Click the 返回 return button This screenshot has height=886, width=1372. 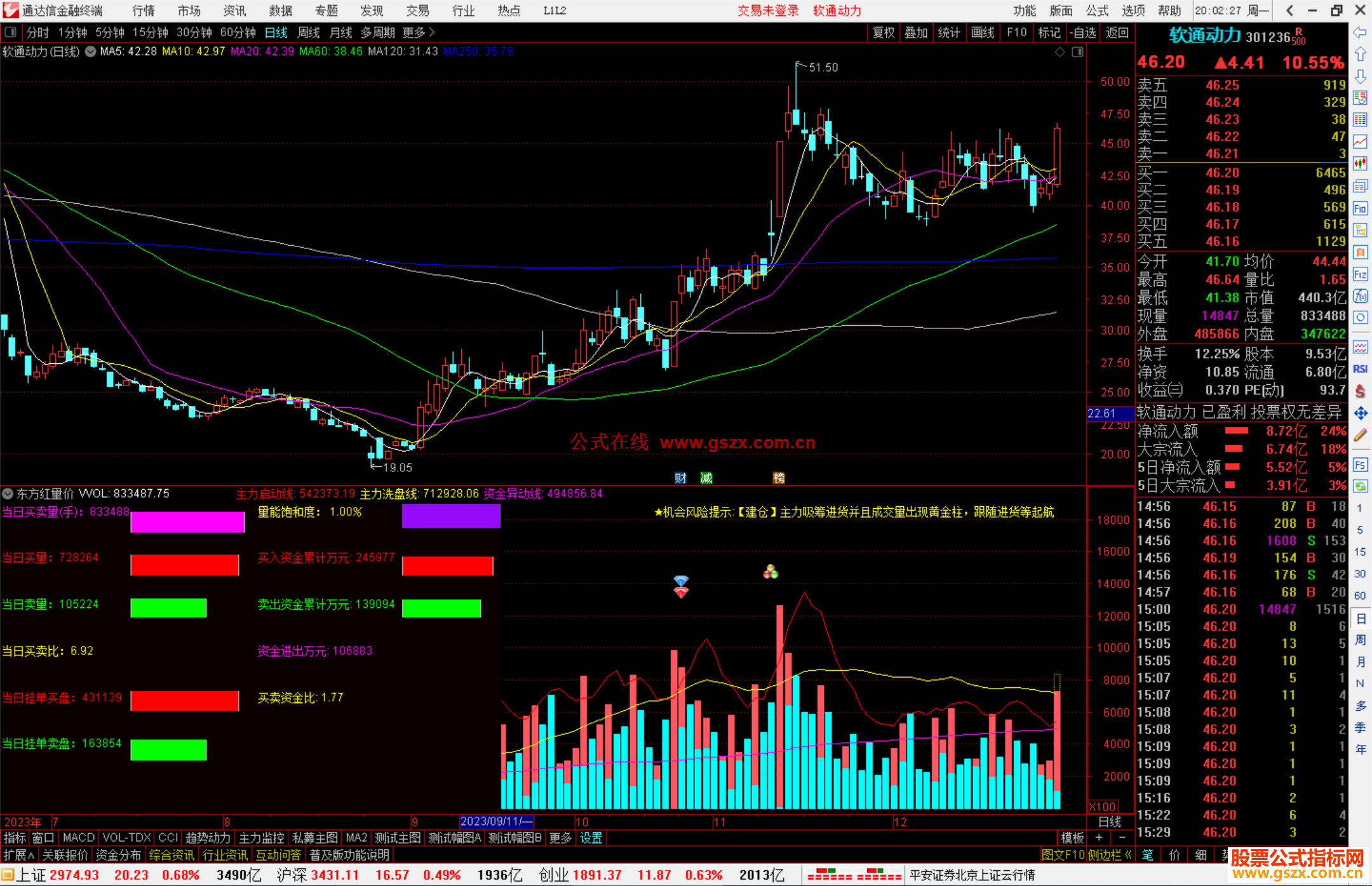(x=1117, y=32)
